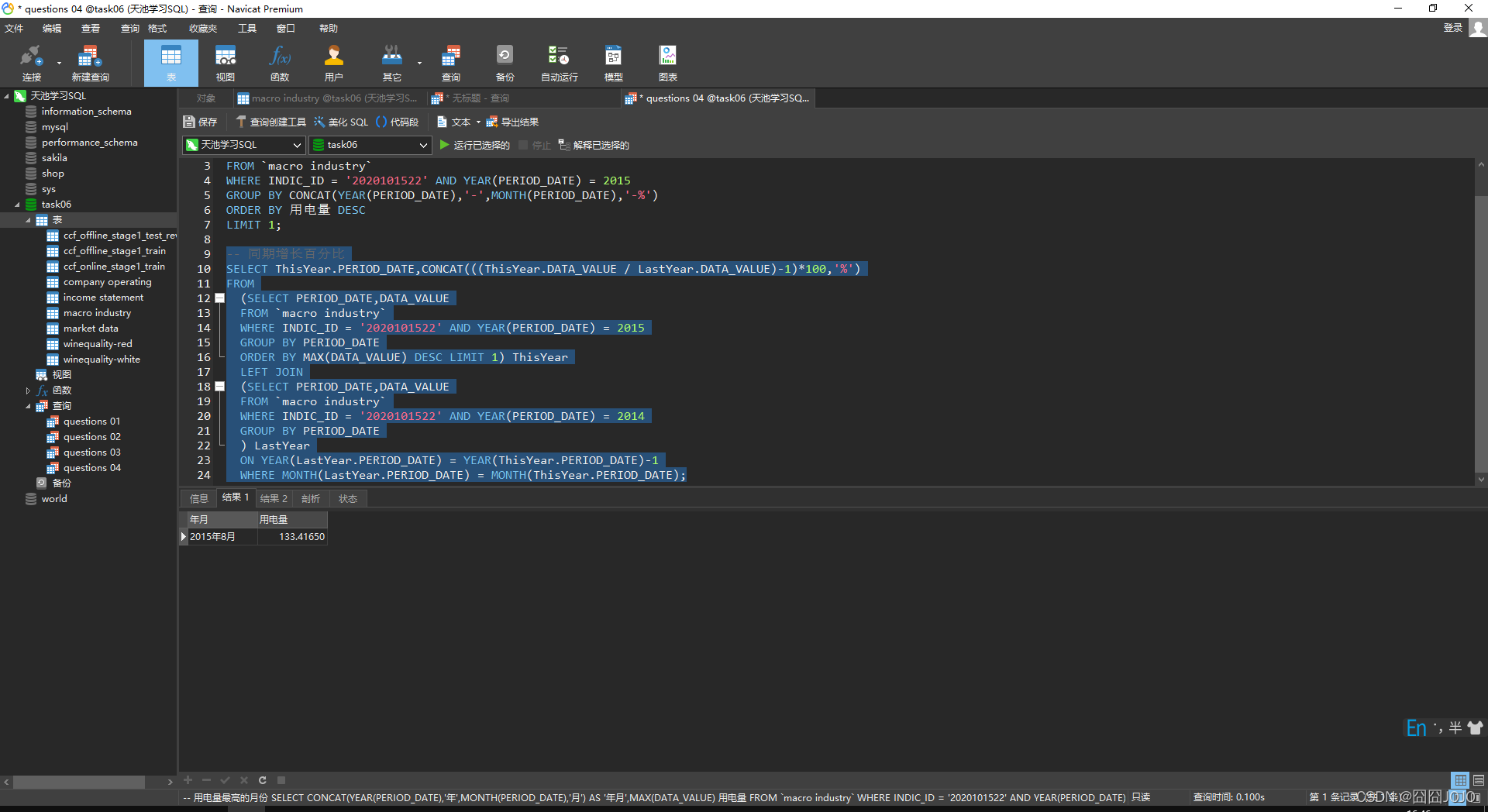Collapse the 查询 (Queries) tree node
The width and height of the screenshot is (1488, 812).
(28, 406)
